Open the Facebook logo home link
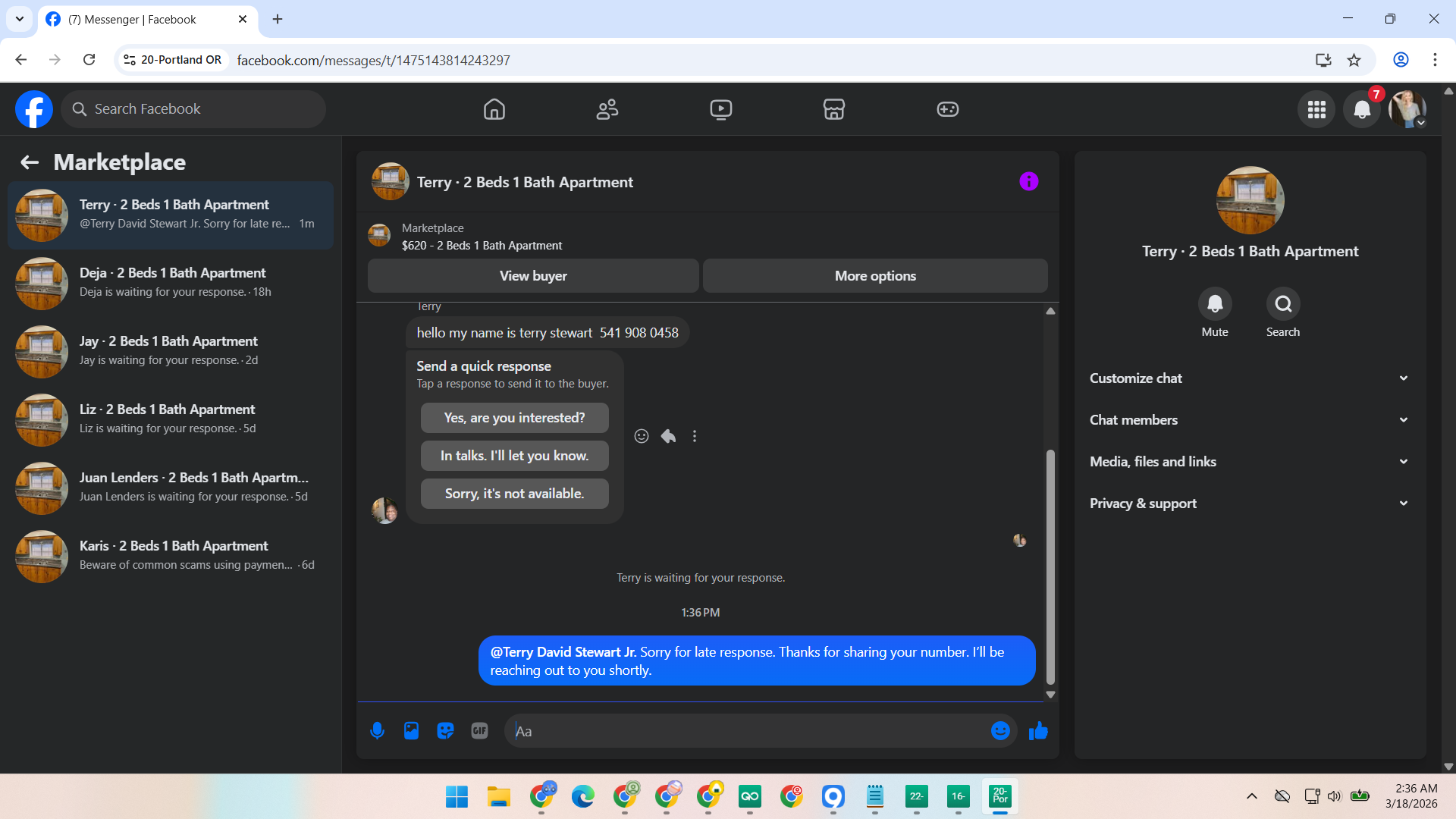This screenshot has height=819, width=1456. coord(34,109)
